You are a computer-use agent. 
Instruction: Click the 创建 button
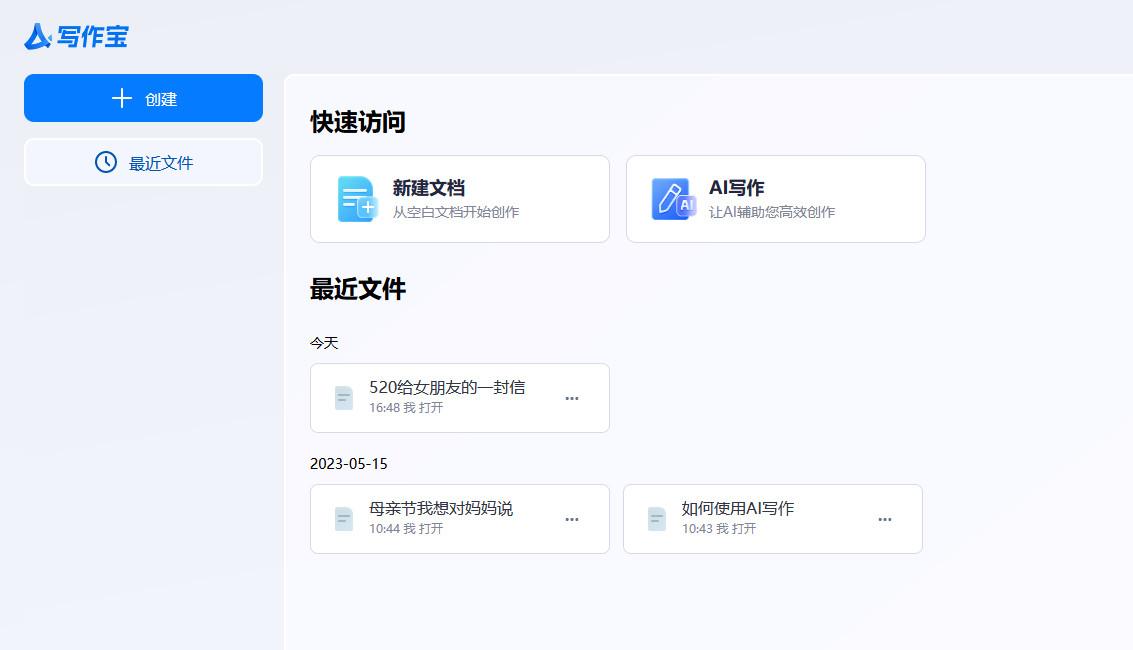coord(143,98)
